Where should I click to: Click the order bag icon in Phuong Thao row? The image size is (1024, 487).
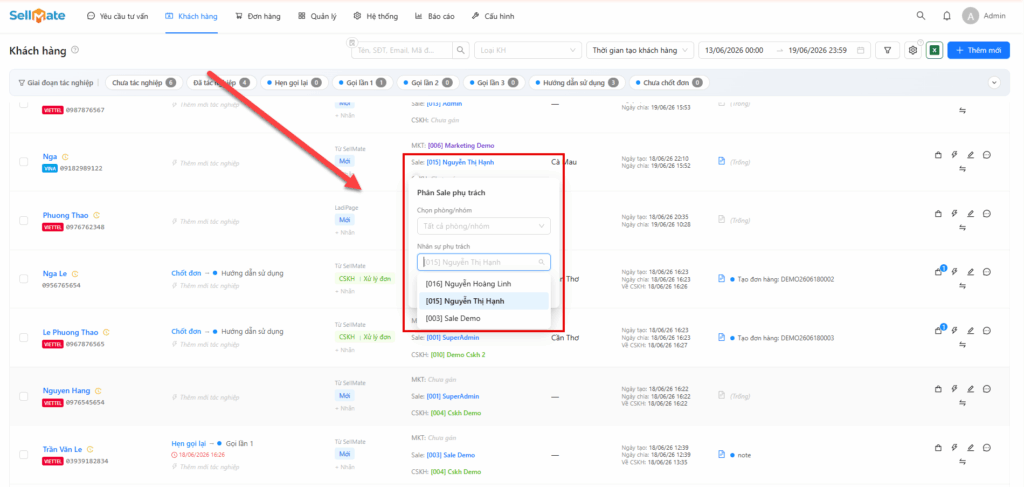(x=938, y=213)
